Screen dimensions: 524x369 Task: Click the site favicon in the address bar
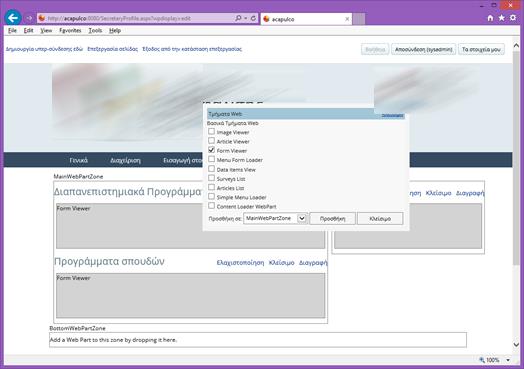tap(42, 18)
